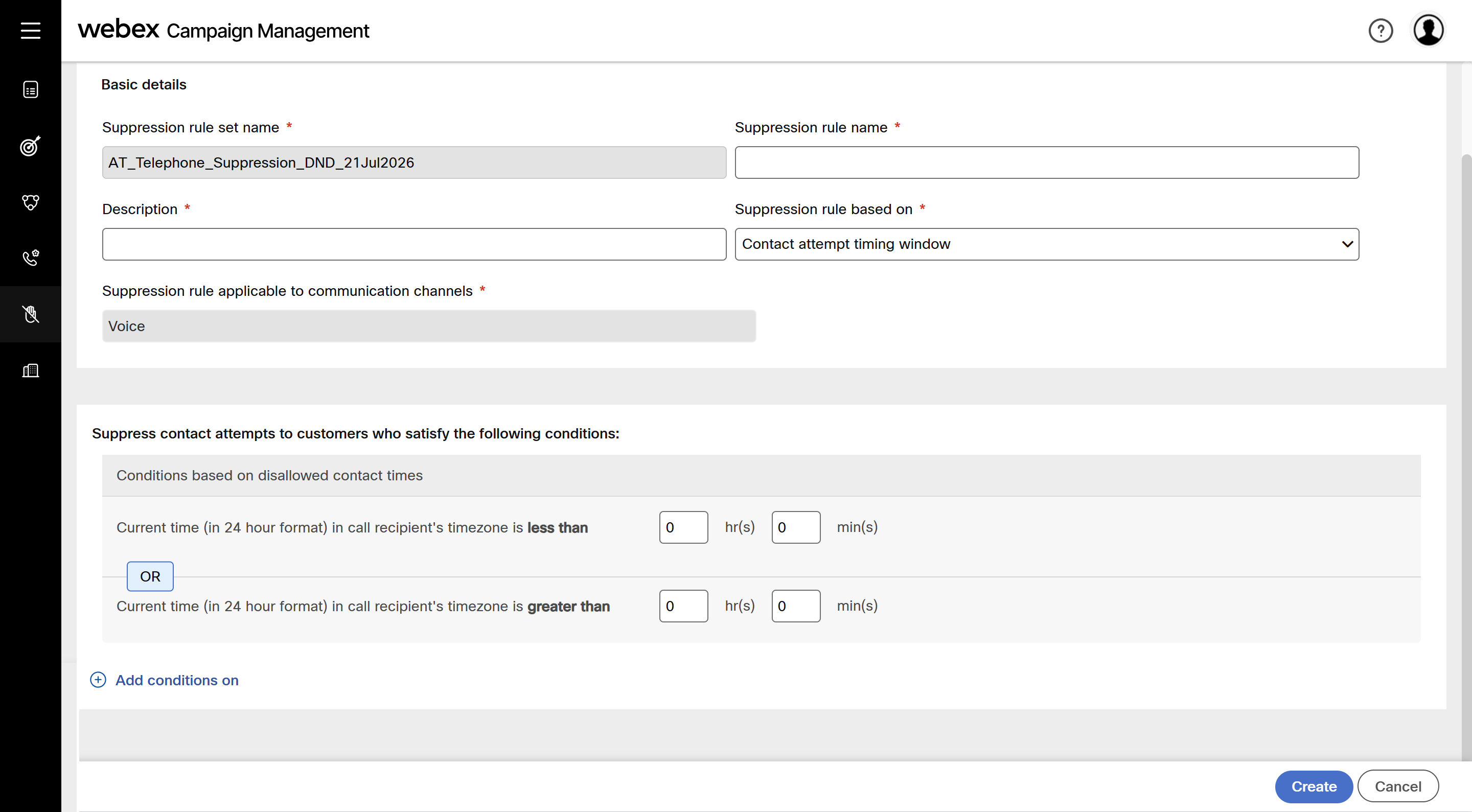The height and width of the screenshot is (812, 1472).
Task: Select the less than hours field
Action: pos(683,527)
